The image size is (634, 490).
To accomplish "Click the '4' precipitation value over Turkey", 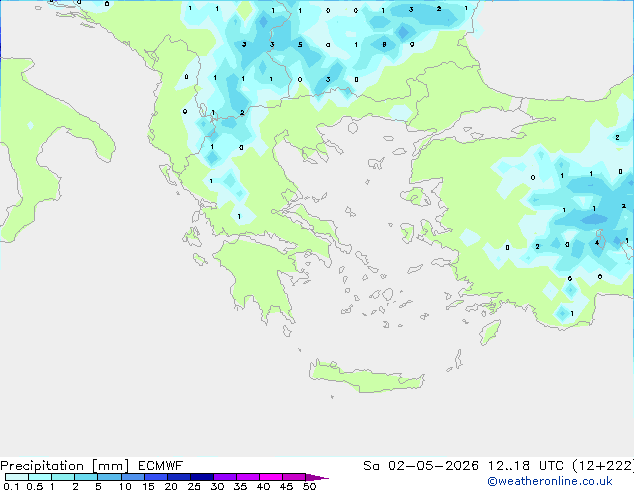I will point(597,243).
